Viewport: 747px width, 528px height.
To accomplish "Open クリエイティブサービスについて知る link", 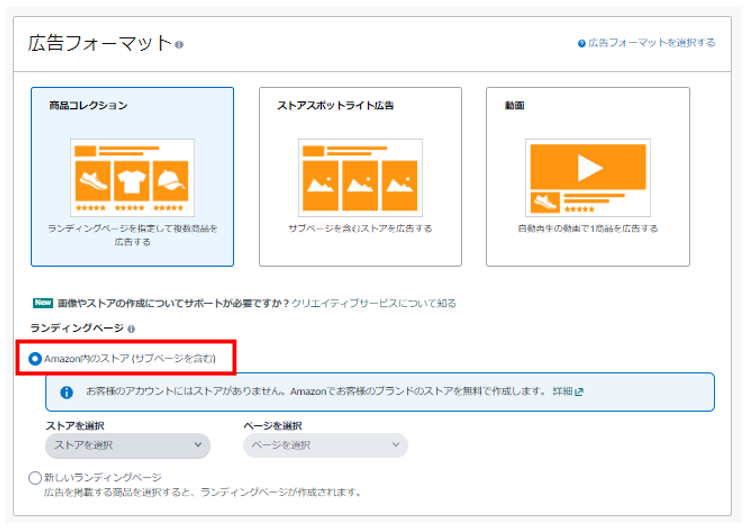I will (x=374, y=303).
